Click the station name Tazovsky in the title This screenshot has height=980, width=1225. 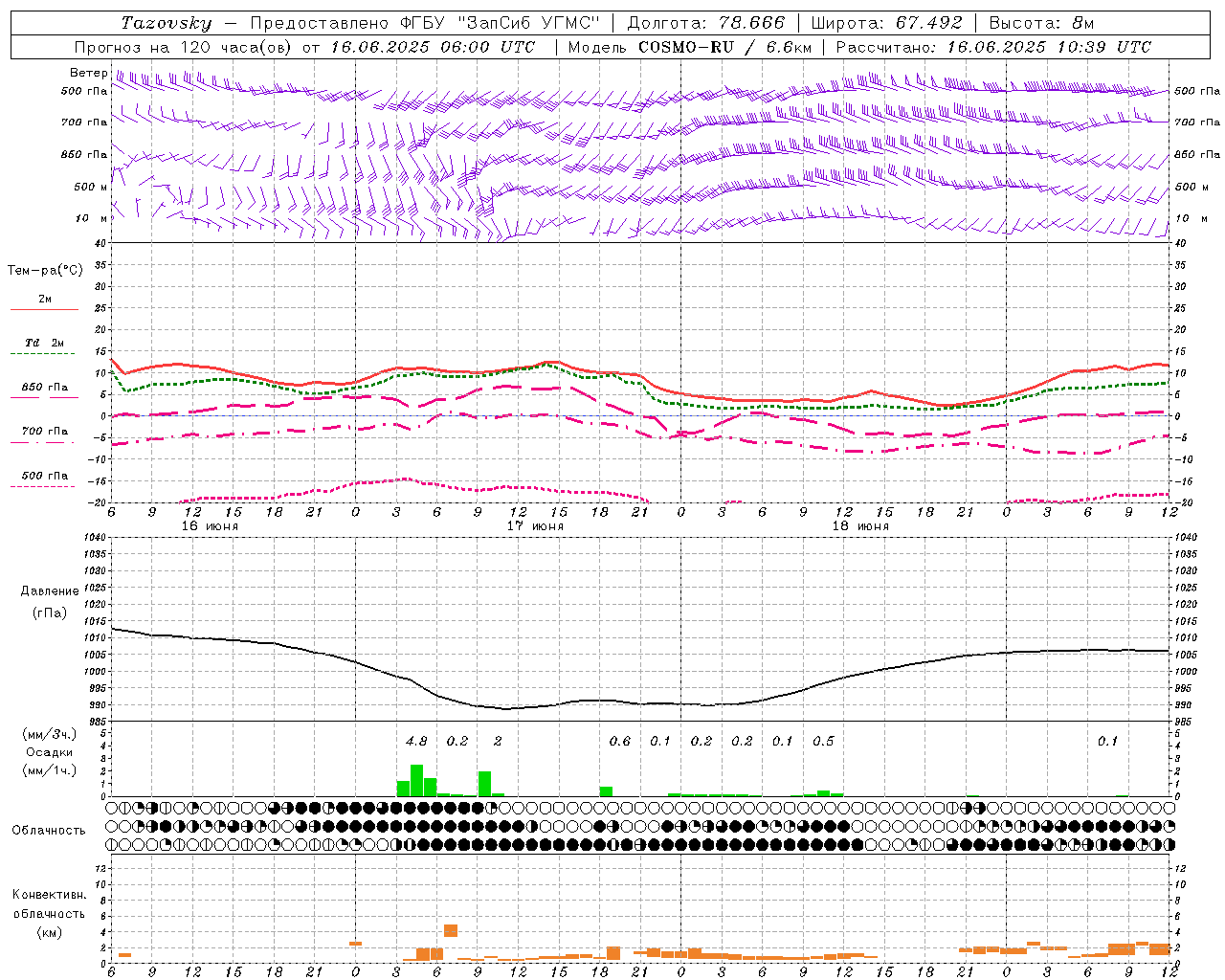click(x=166, y=23)
